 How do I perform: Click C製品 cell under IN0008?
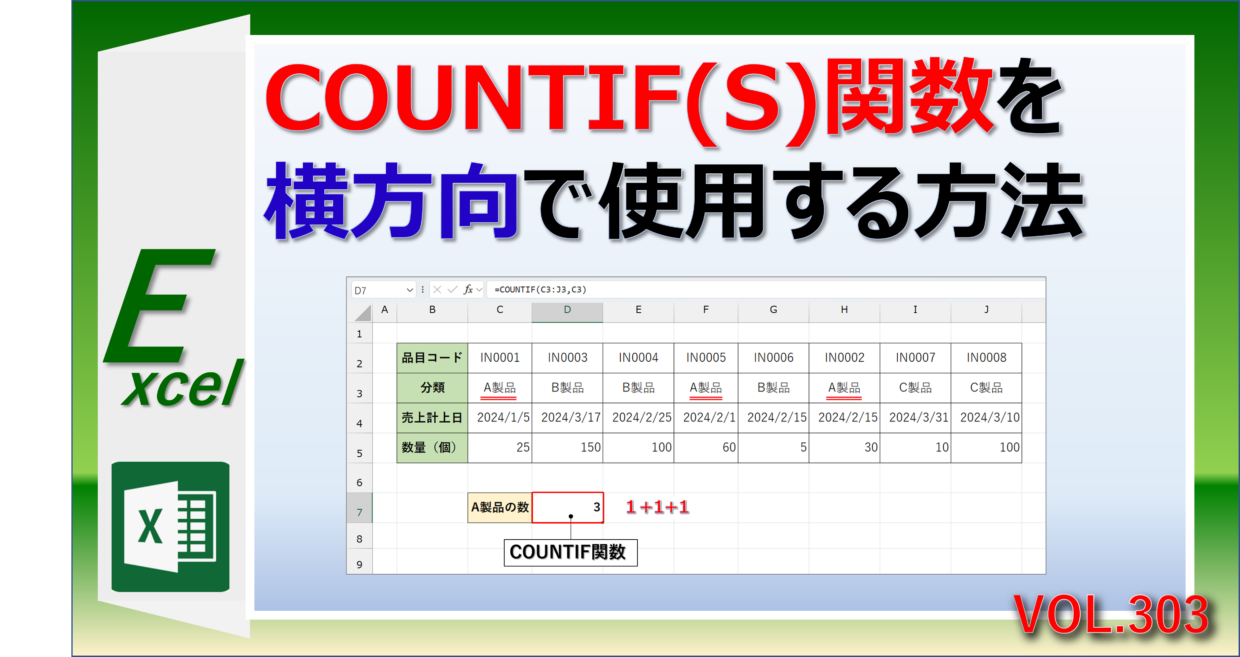coord(986,388)
